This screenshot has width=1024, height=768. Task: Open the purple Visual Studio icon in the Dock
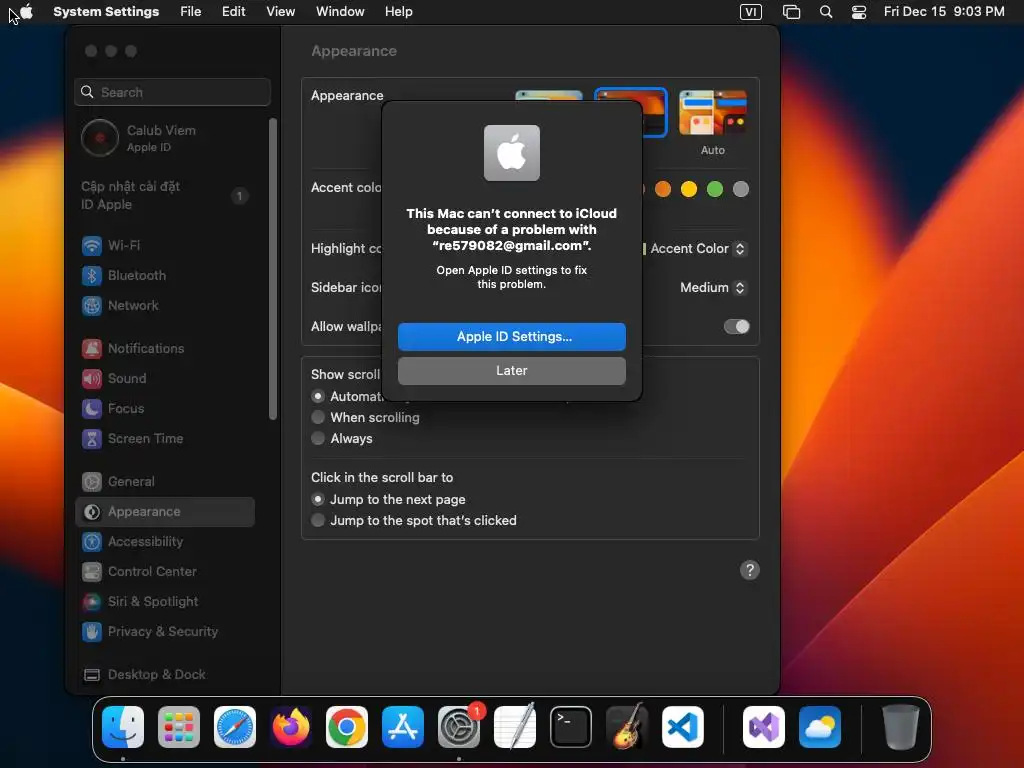(x=763, y=727)
